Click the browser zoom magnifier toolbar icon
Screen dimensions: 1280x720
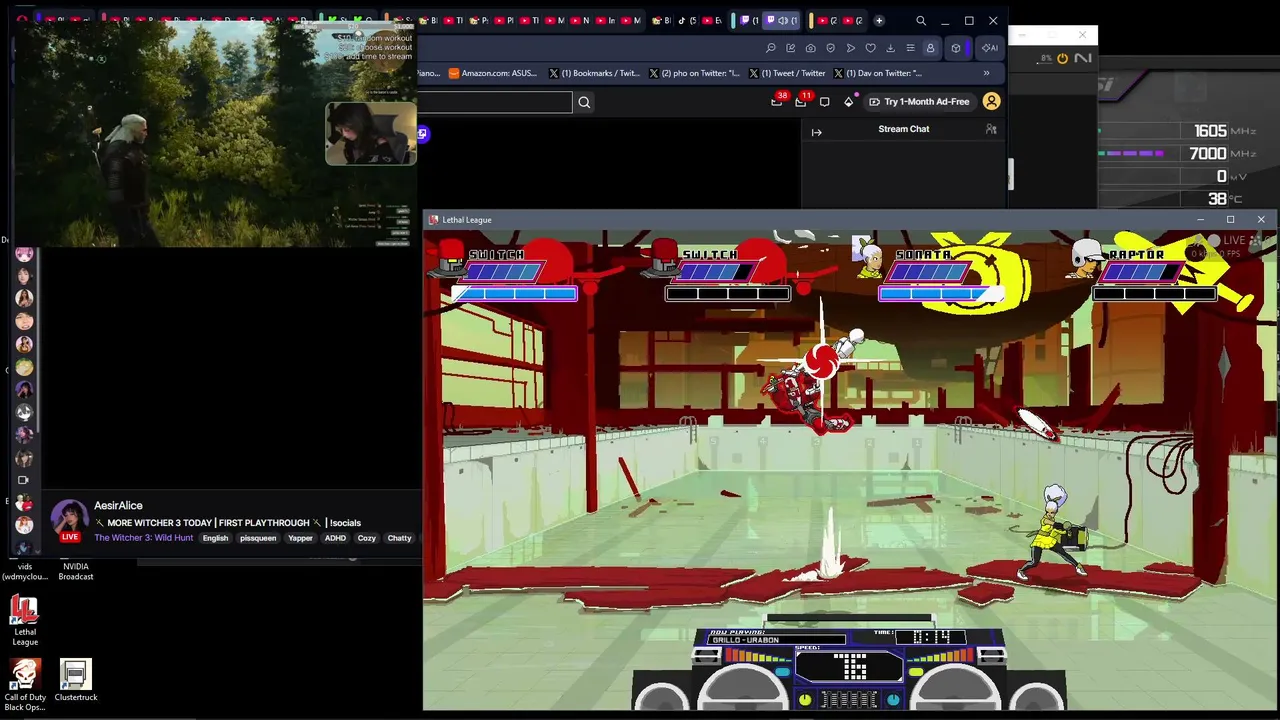771,48
